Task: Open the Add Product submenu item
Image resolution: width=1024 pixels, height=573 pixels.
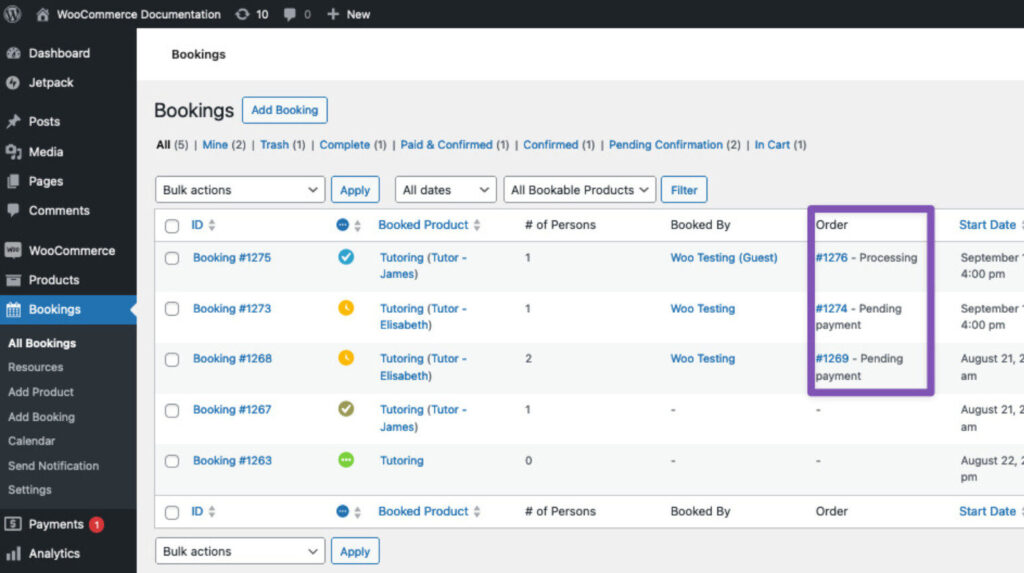Action: pyautogui.click(x=40, y=392)
